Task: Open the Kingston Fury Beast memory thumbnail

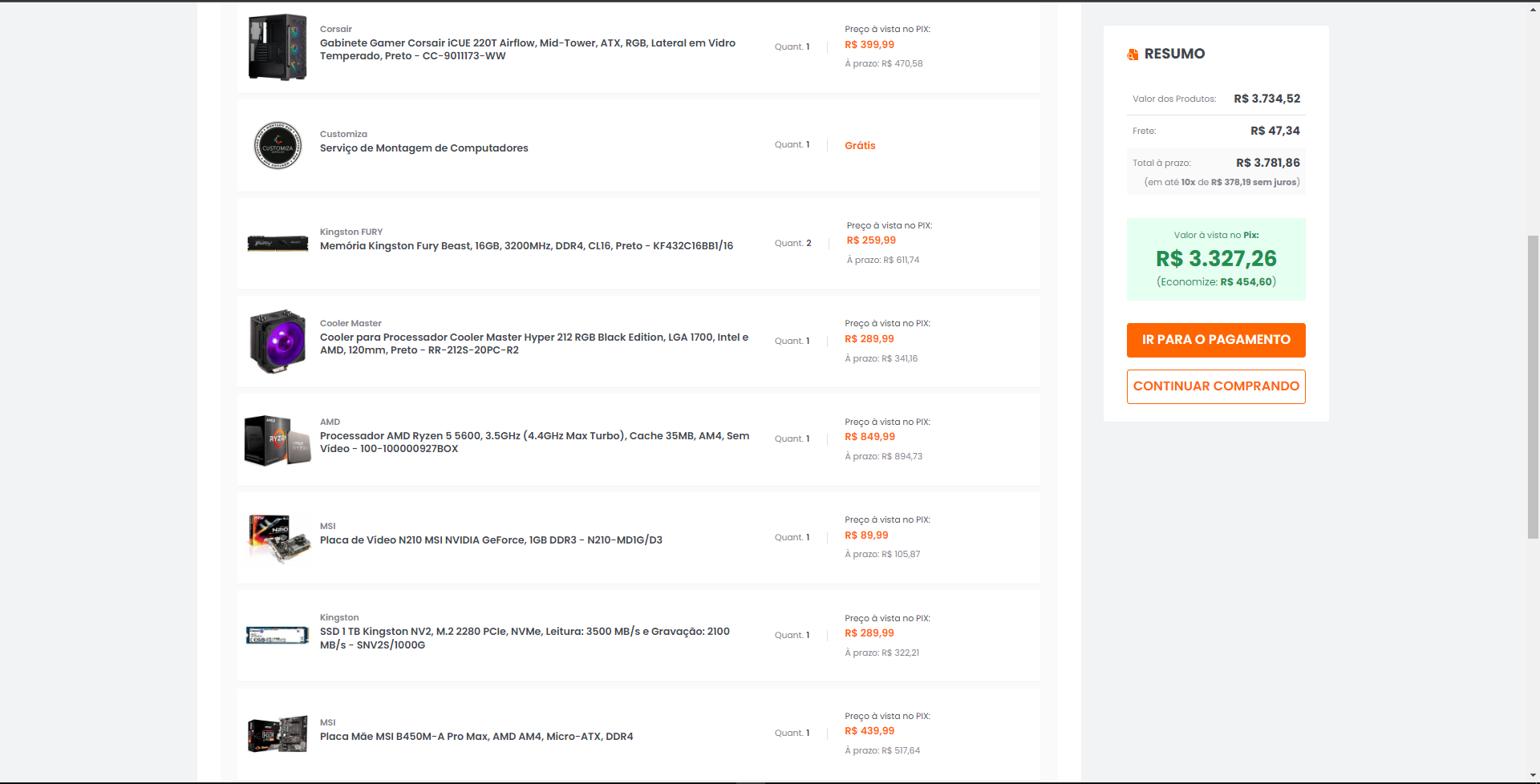Action: click(278, 244)
